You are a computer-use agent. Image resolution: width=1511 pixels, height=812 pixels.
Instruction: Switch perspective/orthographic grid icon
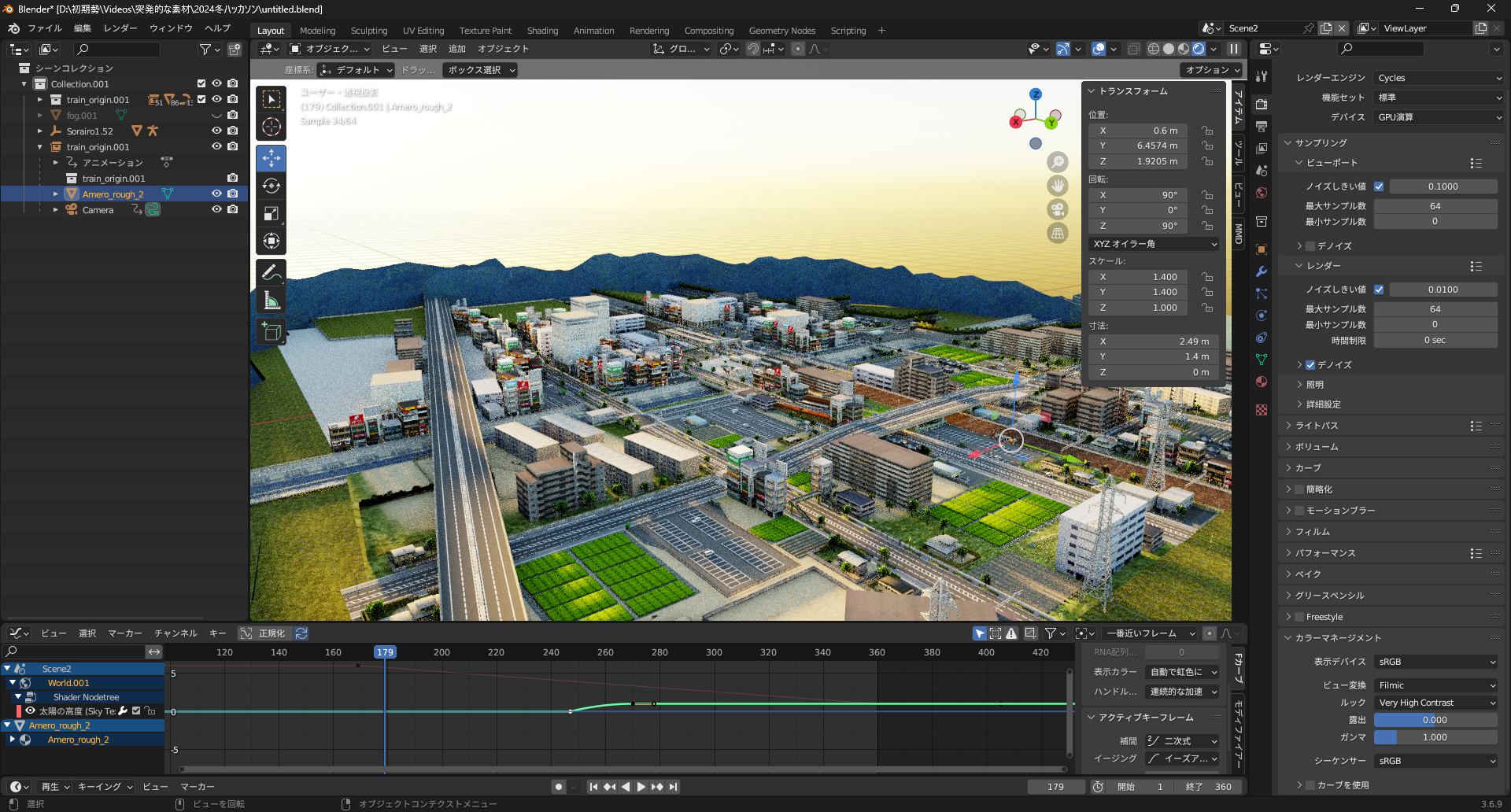click(x=1058, y=233)
